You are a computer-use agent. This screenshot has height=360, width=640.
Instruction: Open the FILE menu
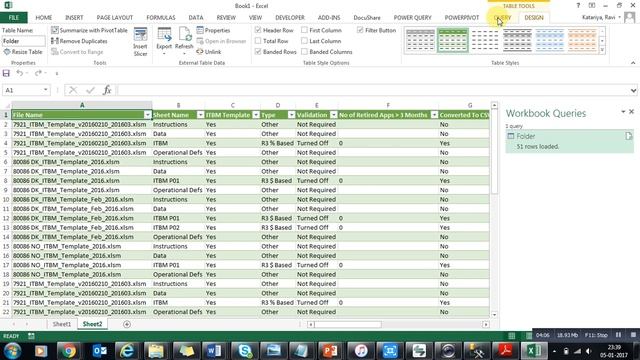[13, 18]
